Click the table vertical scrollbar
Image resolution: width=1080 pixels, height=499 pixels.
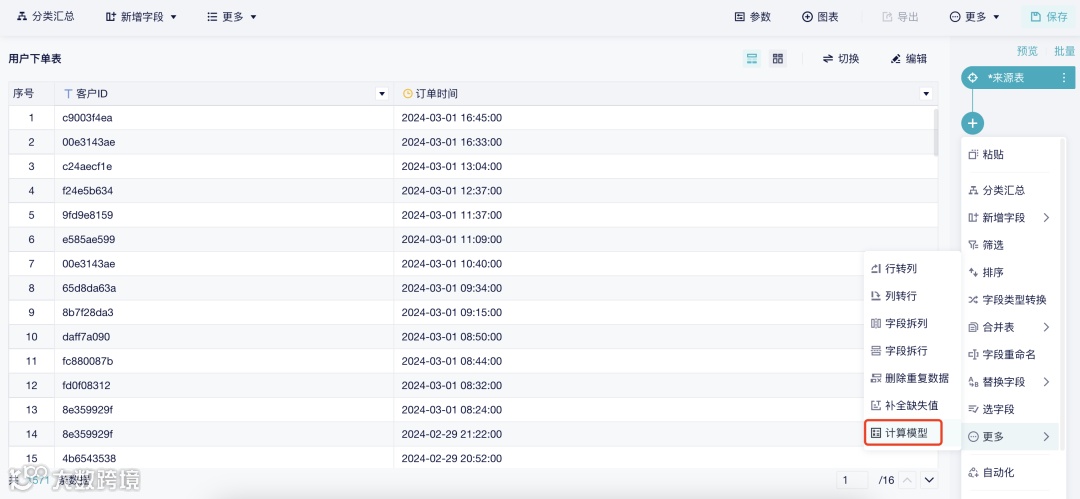(935, 132)
